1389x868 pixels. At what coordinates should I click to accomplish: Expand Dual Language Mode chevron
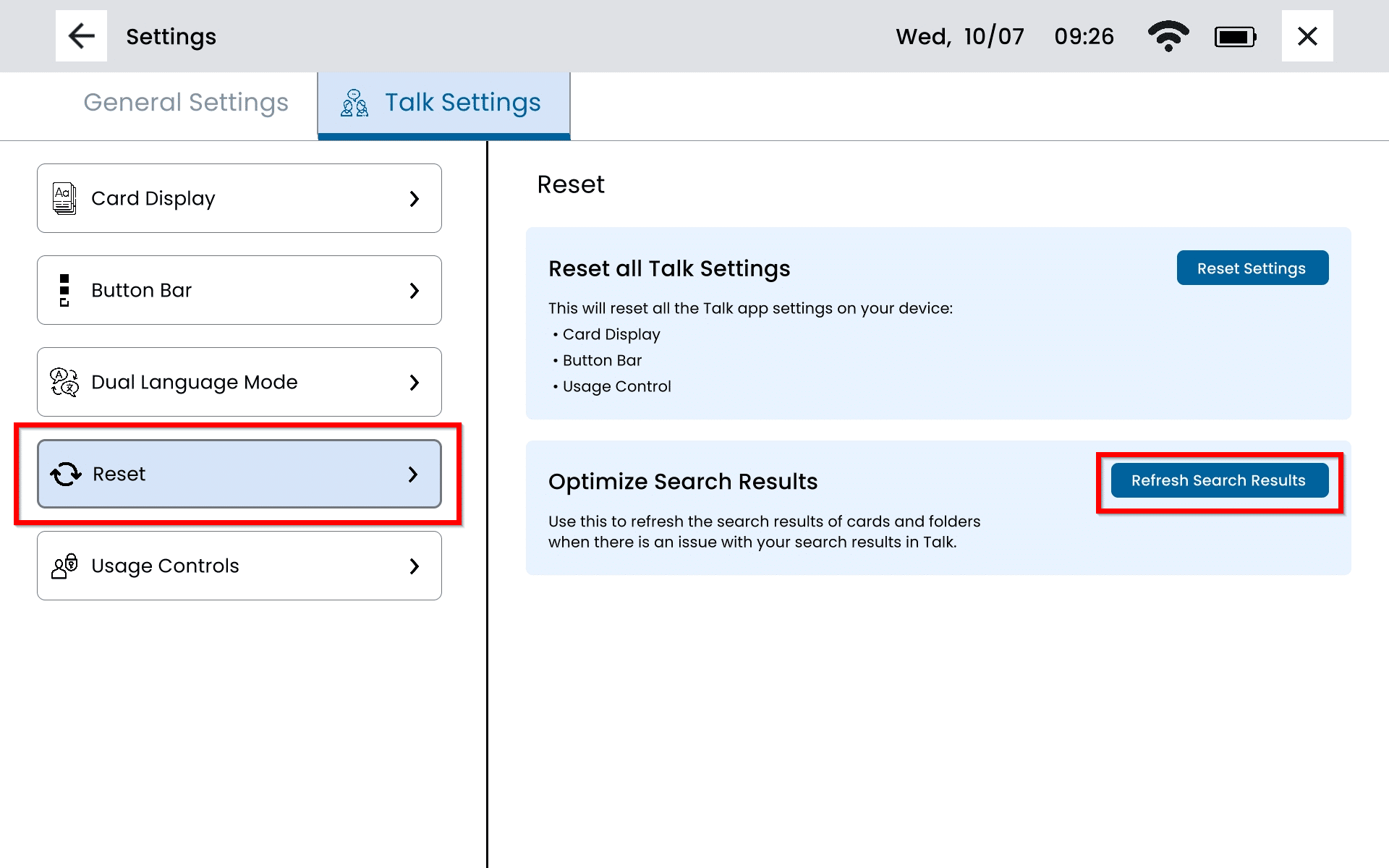tap(414, 382)
